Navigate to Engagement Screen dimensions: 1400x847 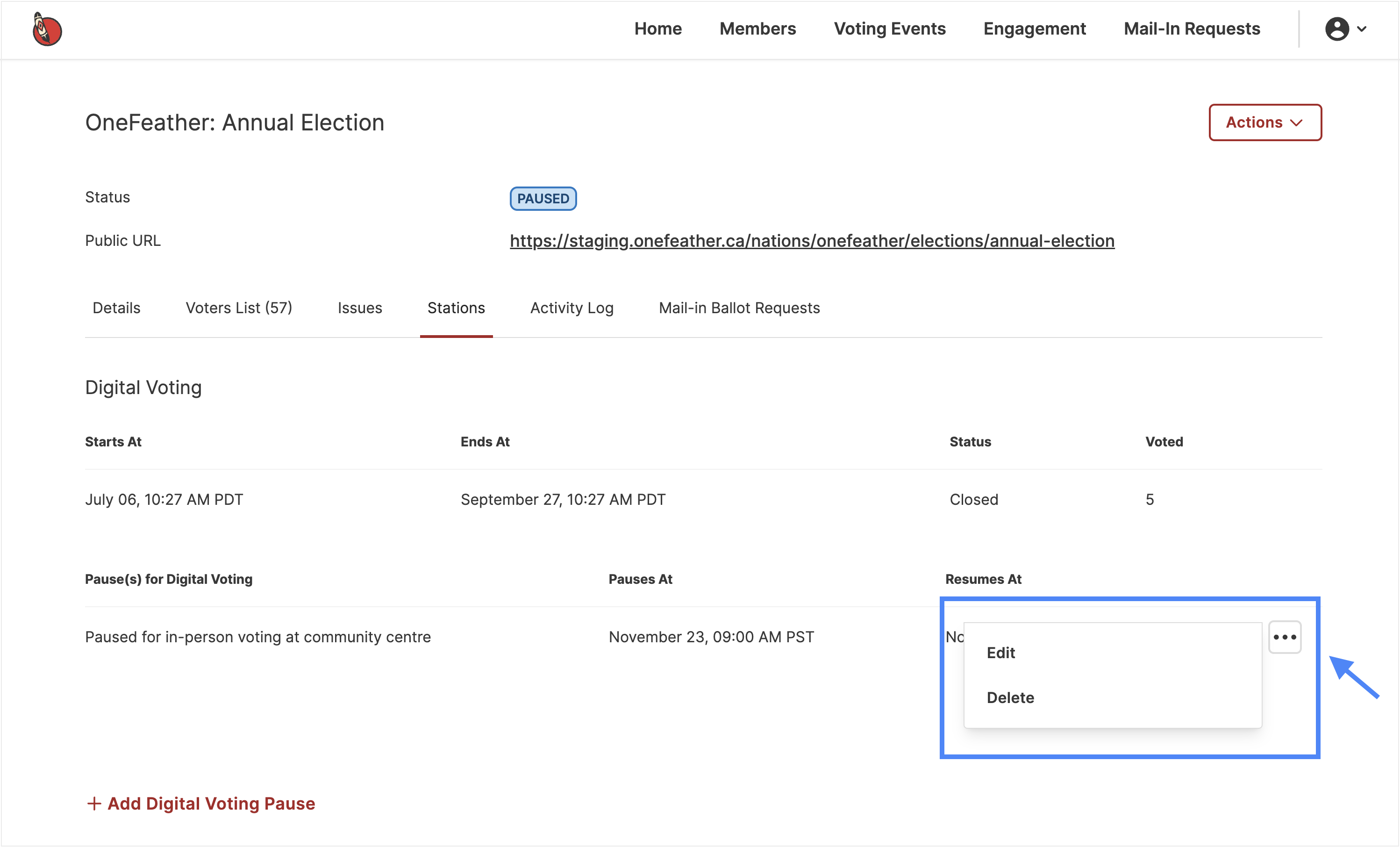(x=1034, y=29)
